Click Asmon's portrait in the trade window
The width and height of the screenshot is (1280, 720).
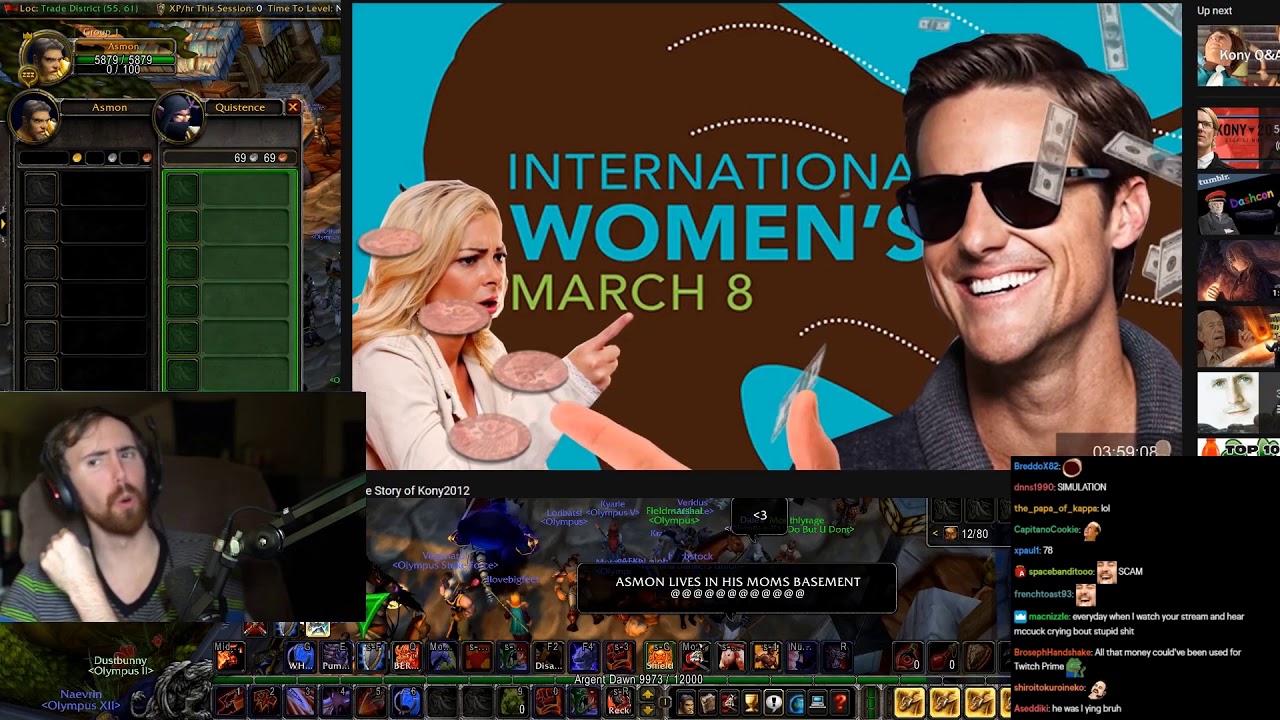point(34,119)
